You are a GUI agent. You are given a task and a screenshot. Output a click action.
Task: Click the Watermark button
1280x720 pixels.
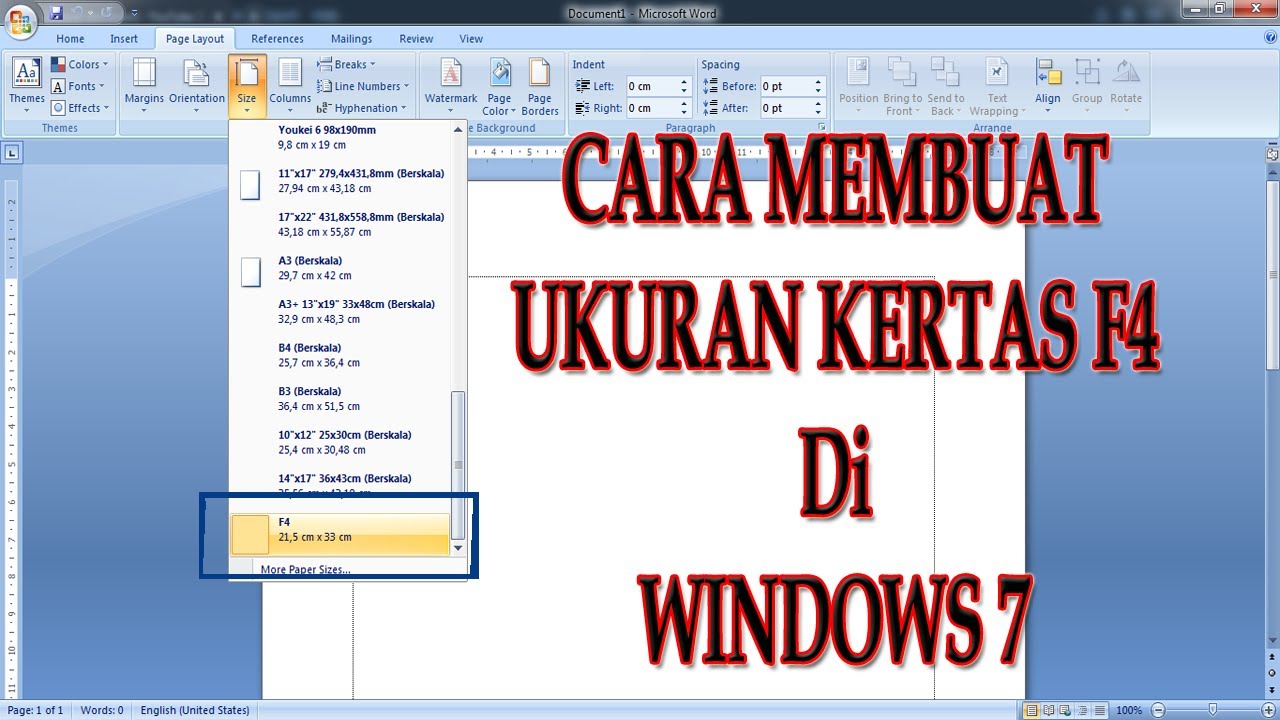[x=451, y=86]
